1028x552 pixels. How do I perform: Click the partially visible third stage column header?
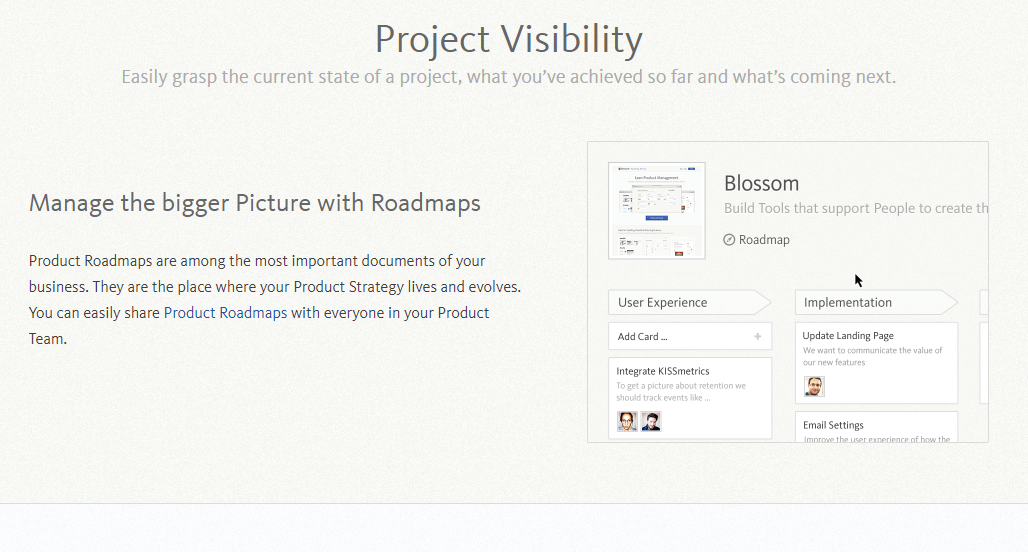(x=984, y=303)
